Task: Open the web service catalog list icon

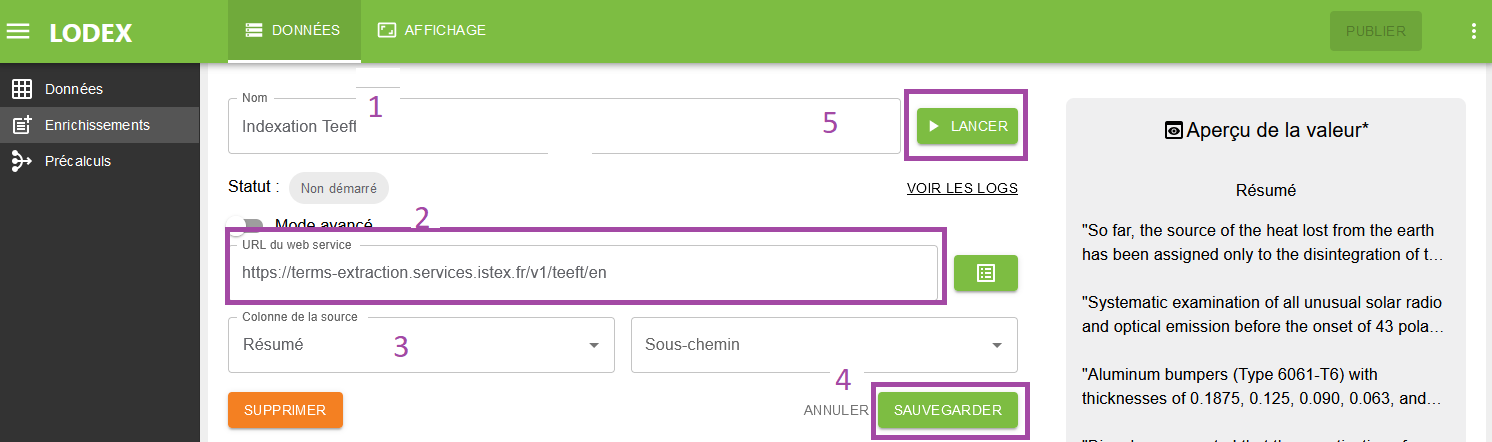Action: pyautogui.click(x=985, y=273)
